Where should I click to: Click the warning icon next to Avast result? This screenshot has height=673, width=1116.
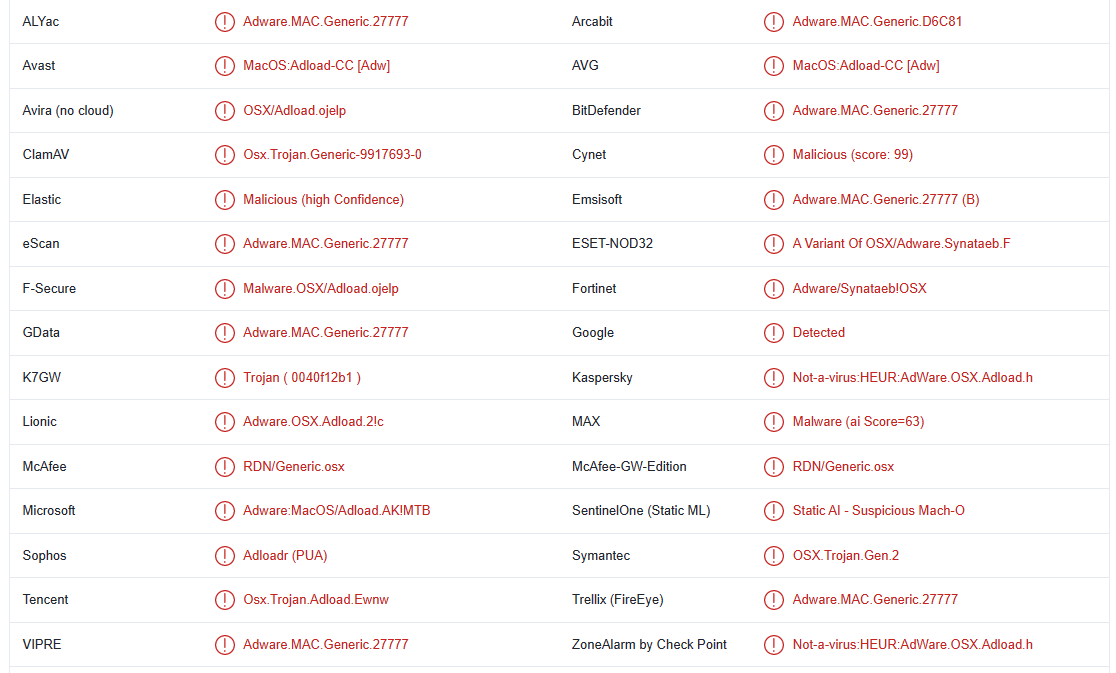pos(225,66)
